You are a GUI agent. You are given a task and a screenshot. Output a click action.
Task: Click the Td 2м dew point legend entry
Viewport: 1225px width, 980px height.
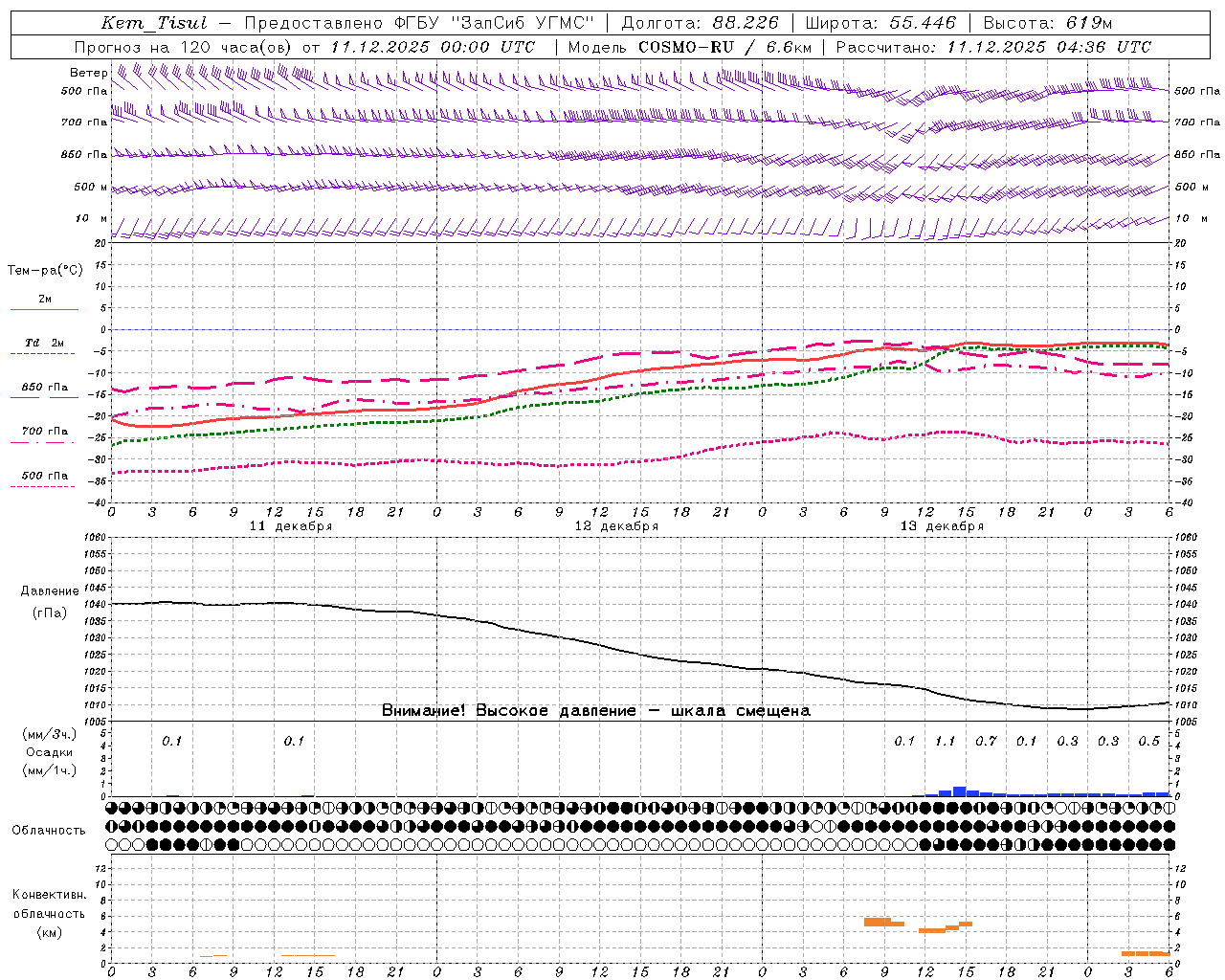coord(44,343)
